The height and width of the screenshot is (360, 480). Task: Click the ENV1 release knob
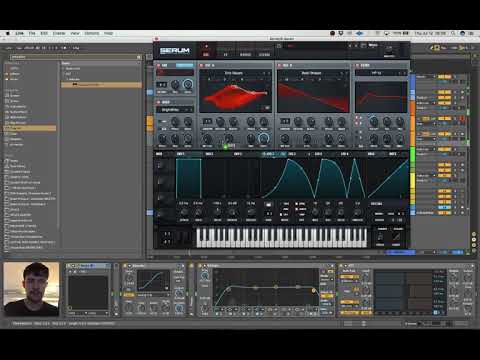tap(251, 212)
